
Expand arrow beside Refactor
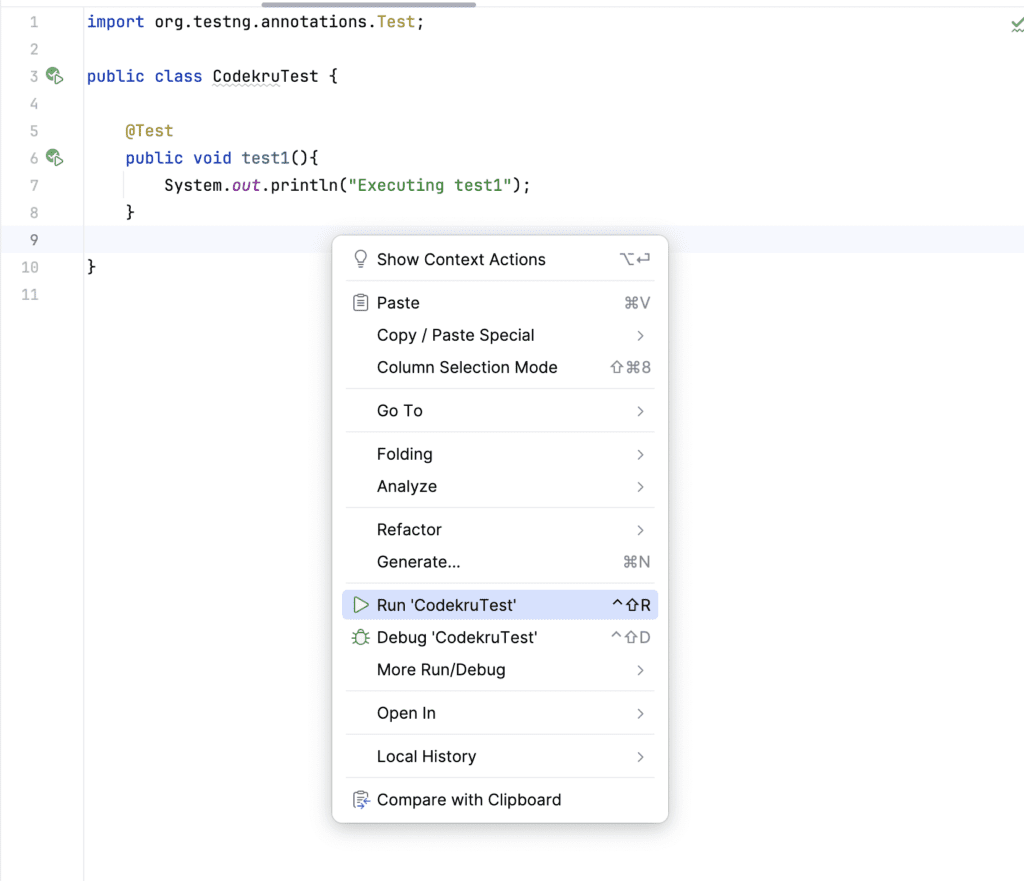tap(640, 530)
